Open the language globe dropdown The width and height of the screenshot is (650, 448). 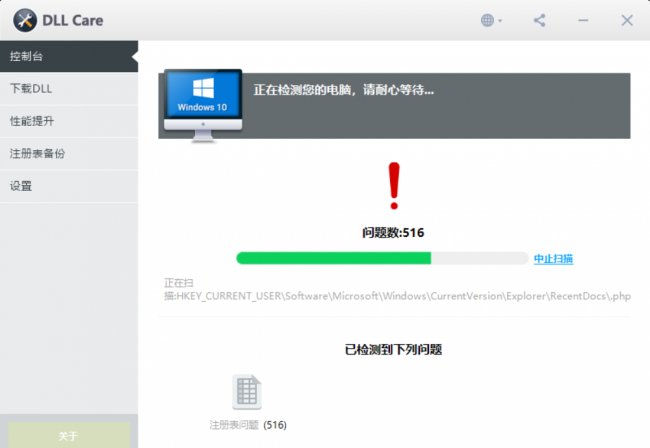click(491, 20)
